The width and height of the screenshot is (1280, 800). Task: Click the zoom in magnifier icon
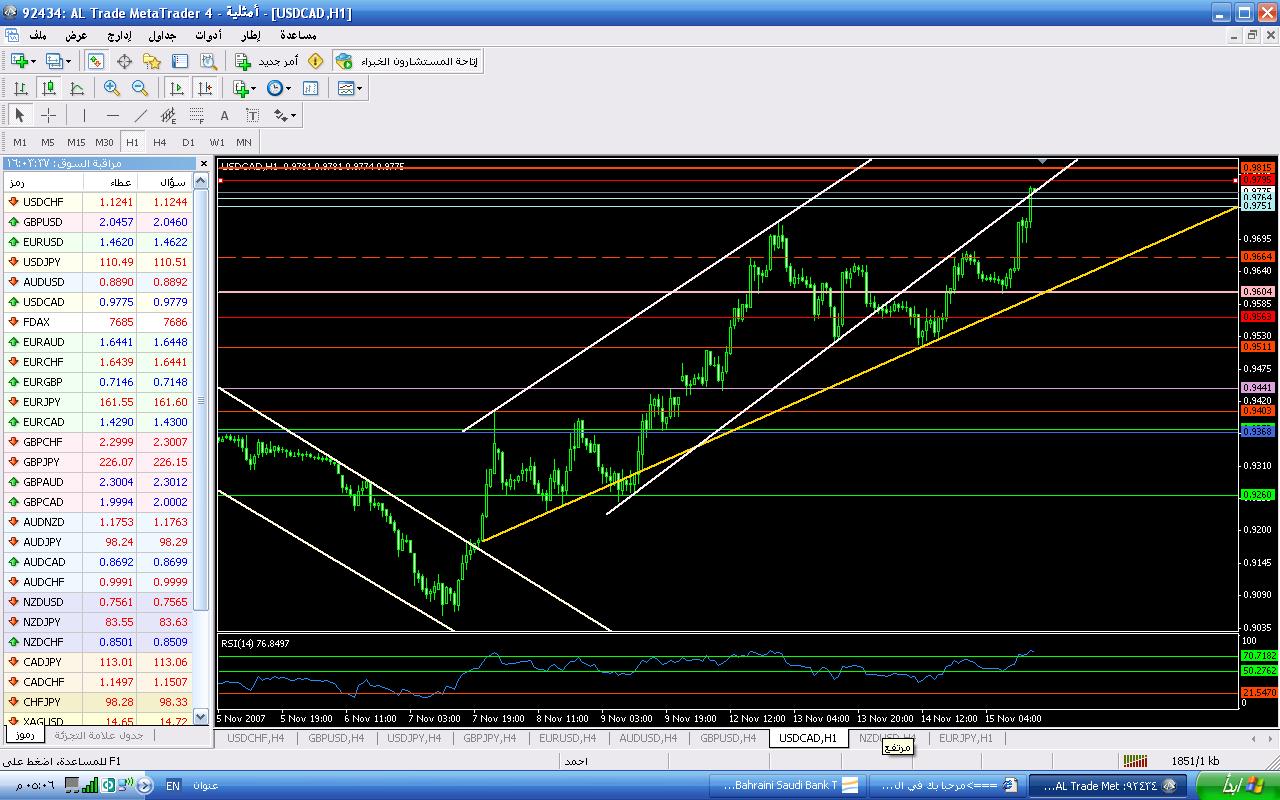point(112,88)
